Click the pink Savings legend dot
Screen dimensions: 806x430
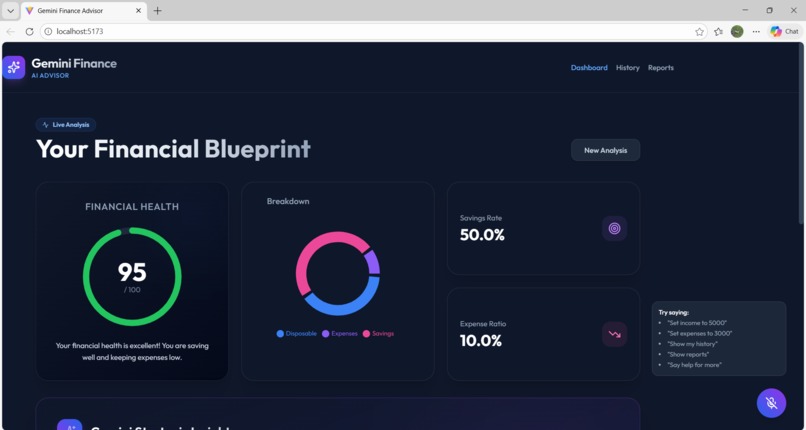click(366, 334)
